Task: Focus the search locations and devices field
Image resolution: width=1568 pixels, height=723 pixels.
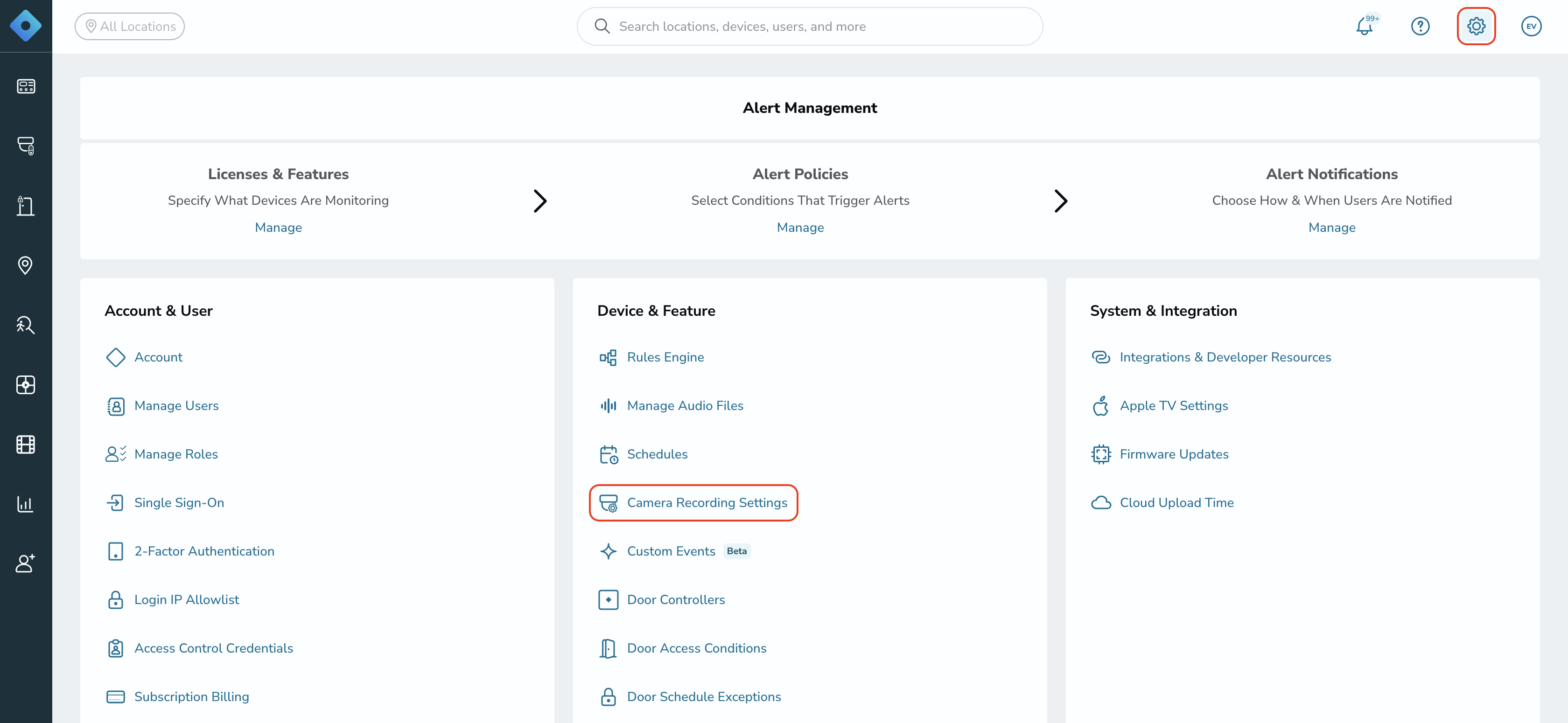Action: 810,26
